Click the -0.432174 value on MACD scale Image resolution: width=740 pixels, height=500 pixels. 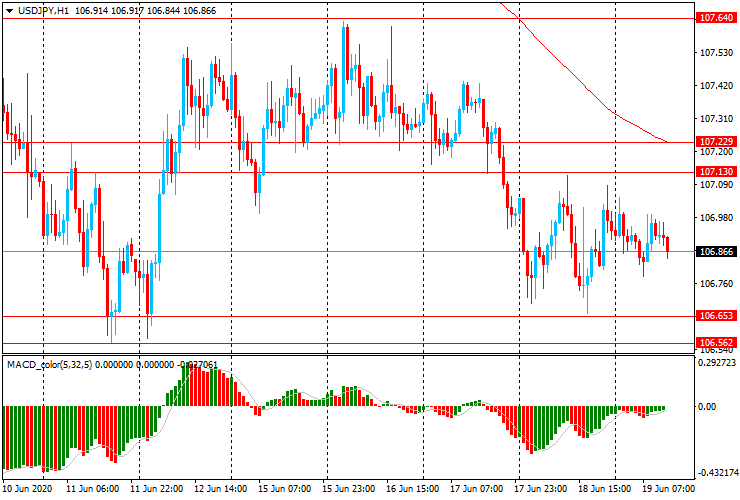pos(717,472)
